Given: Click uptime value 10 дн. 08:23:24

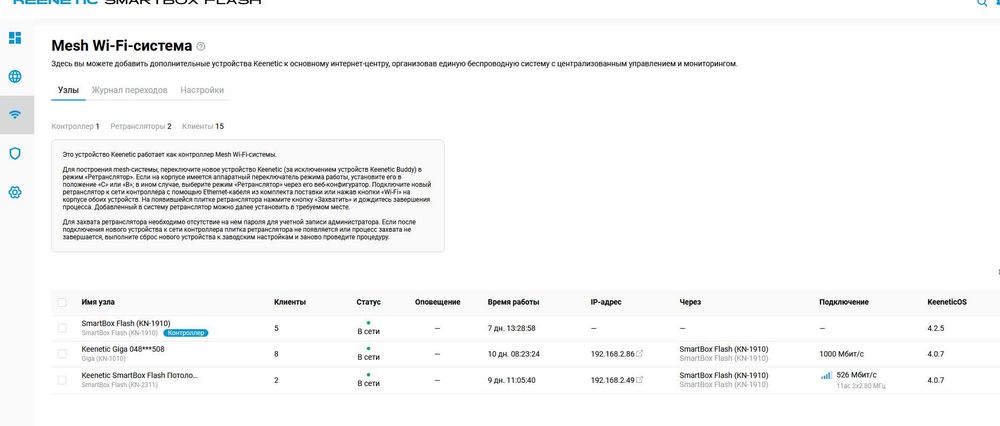Looking at the screenshot, I should [x=513, y=354].
